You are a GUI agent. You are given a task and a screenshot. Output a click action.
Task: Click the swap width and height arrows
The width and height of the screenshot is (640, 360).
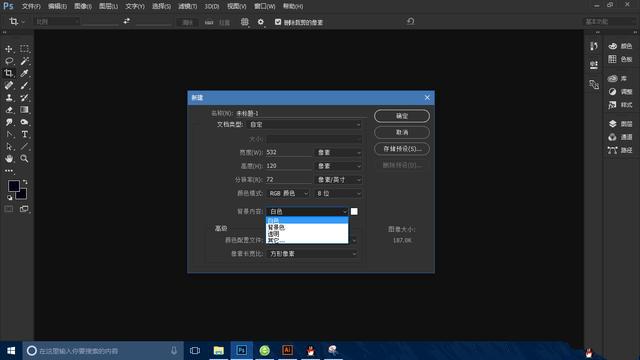pos(127,21)
